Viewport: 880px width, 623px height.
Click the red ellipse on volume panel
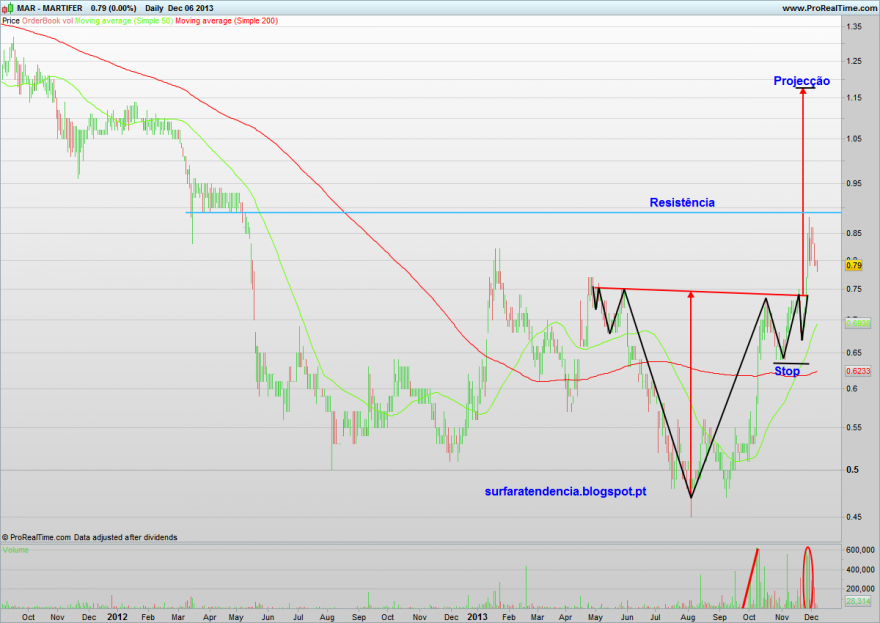[808, 577]
